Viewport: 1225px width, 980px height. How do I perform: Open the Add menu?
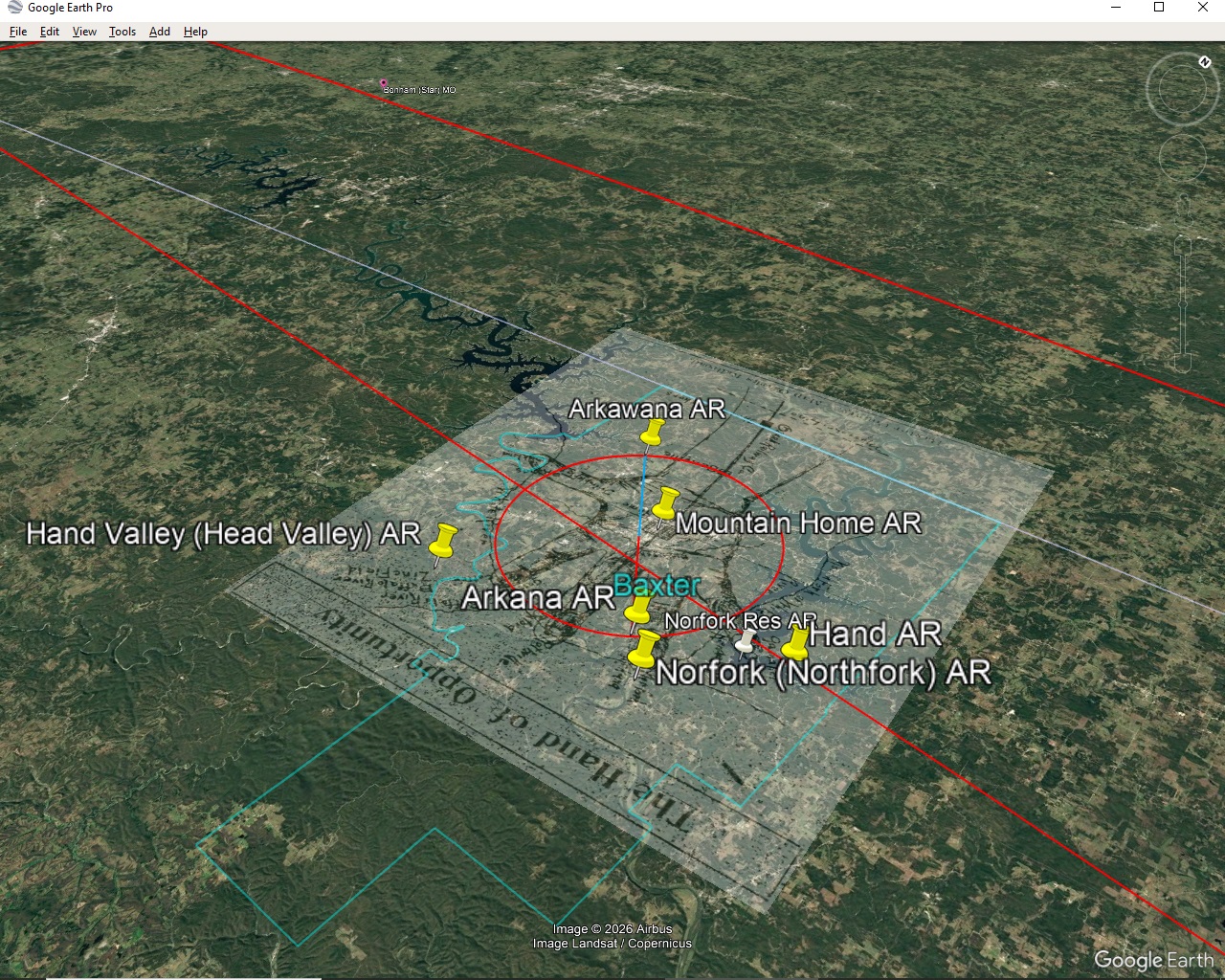pyautogui.click(x=160, y=32)
